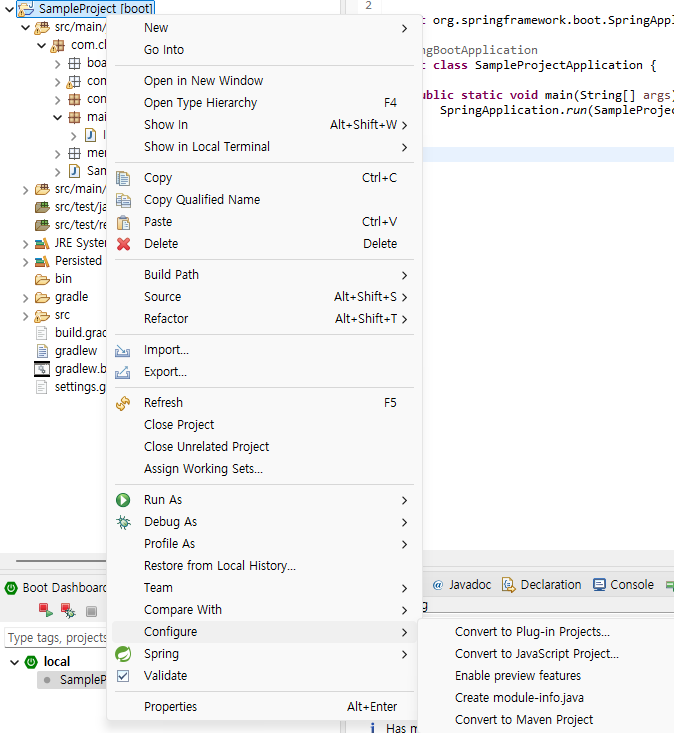The image size is (674, 733).
Task: Click the green Run As icon
Action: click(123, 500)
